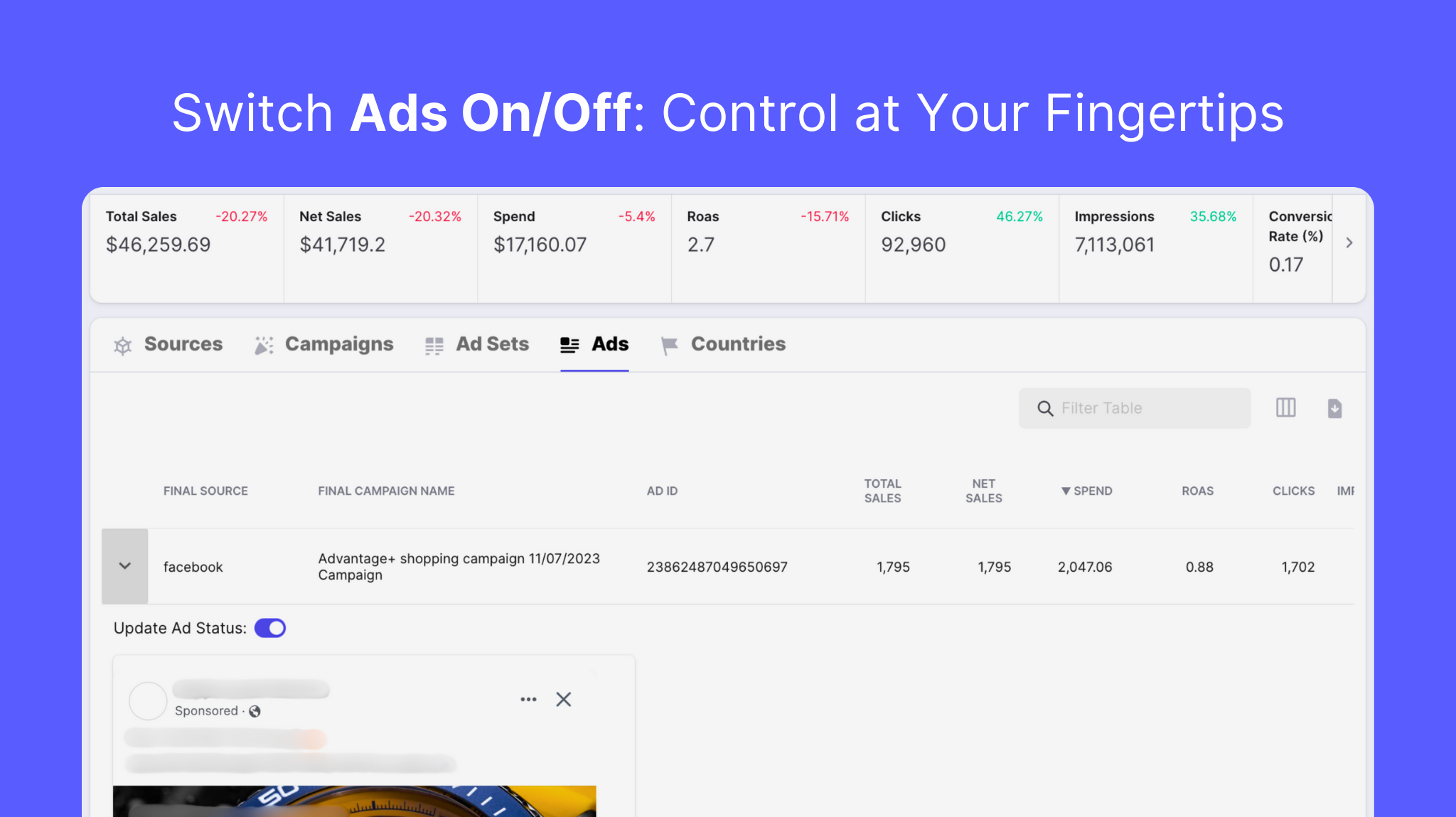The height and width of the screenshot is (817, 1456).
Task: Switch to the Ad Sets tab
Action: pyautogui.click(x=477, y=344)
